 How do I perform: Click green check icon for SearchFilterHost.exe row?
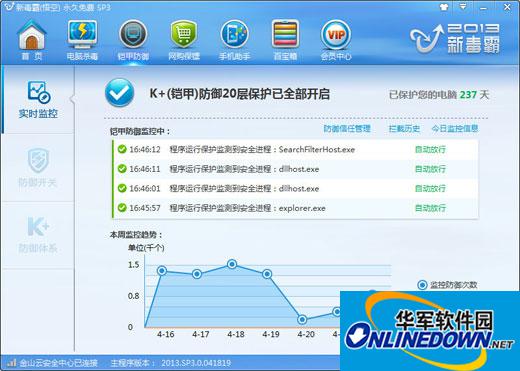(x=122, y=149)
